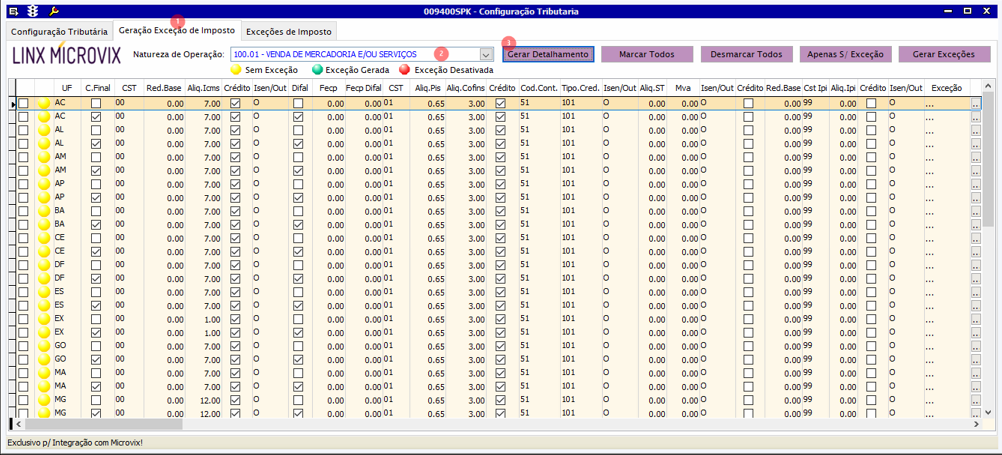Click the traffic light icon in title bar

(32, 11)
